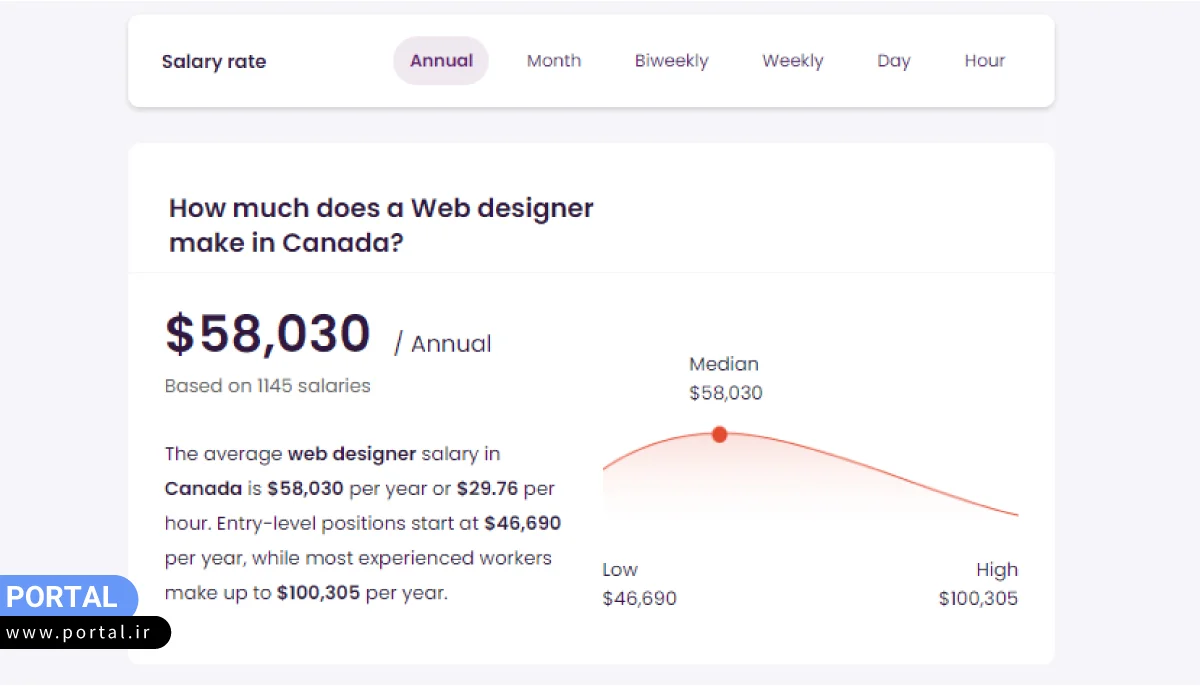Click the Web designer salary heading
The width and height of the screenshot is (1200, 686).
pos(381,225)
